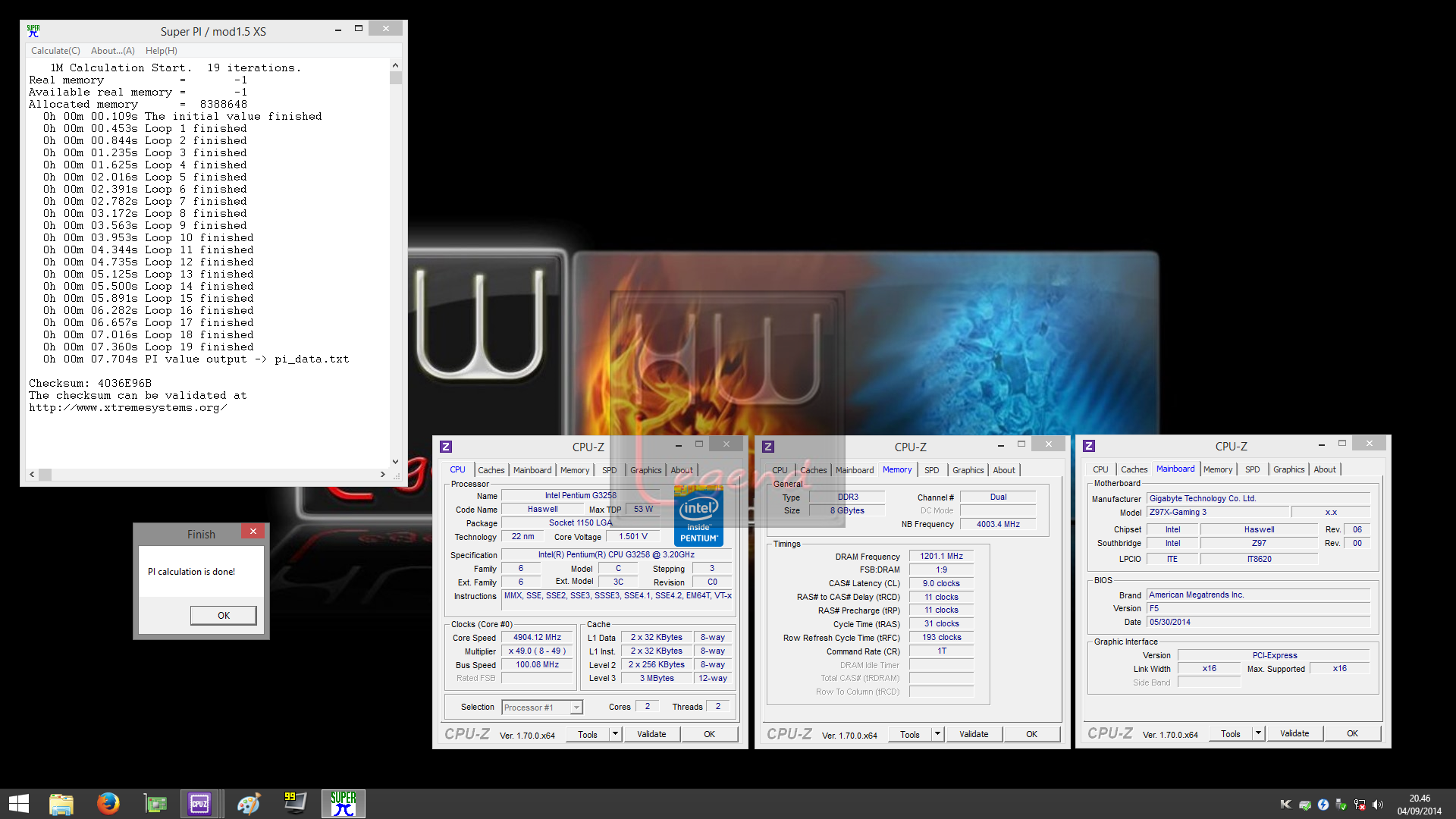This screenshot has width=1456, height=819.
Task: Click Super PI scrollbar down arrow
Action: [x=395, y=461]
